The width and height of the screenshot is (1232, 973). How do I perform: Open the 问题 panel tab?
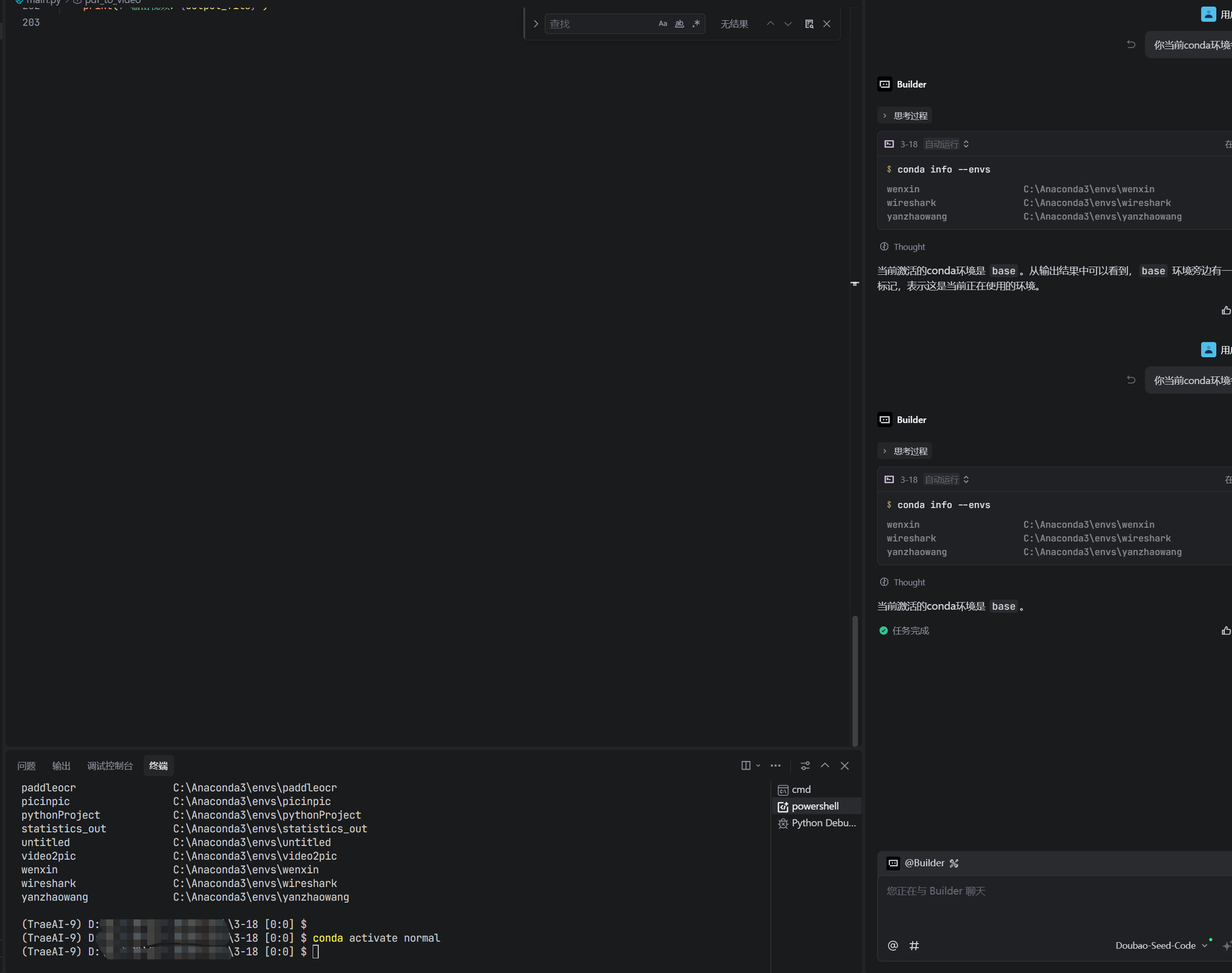[26, 766]
